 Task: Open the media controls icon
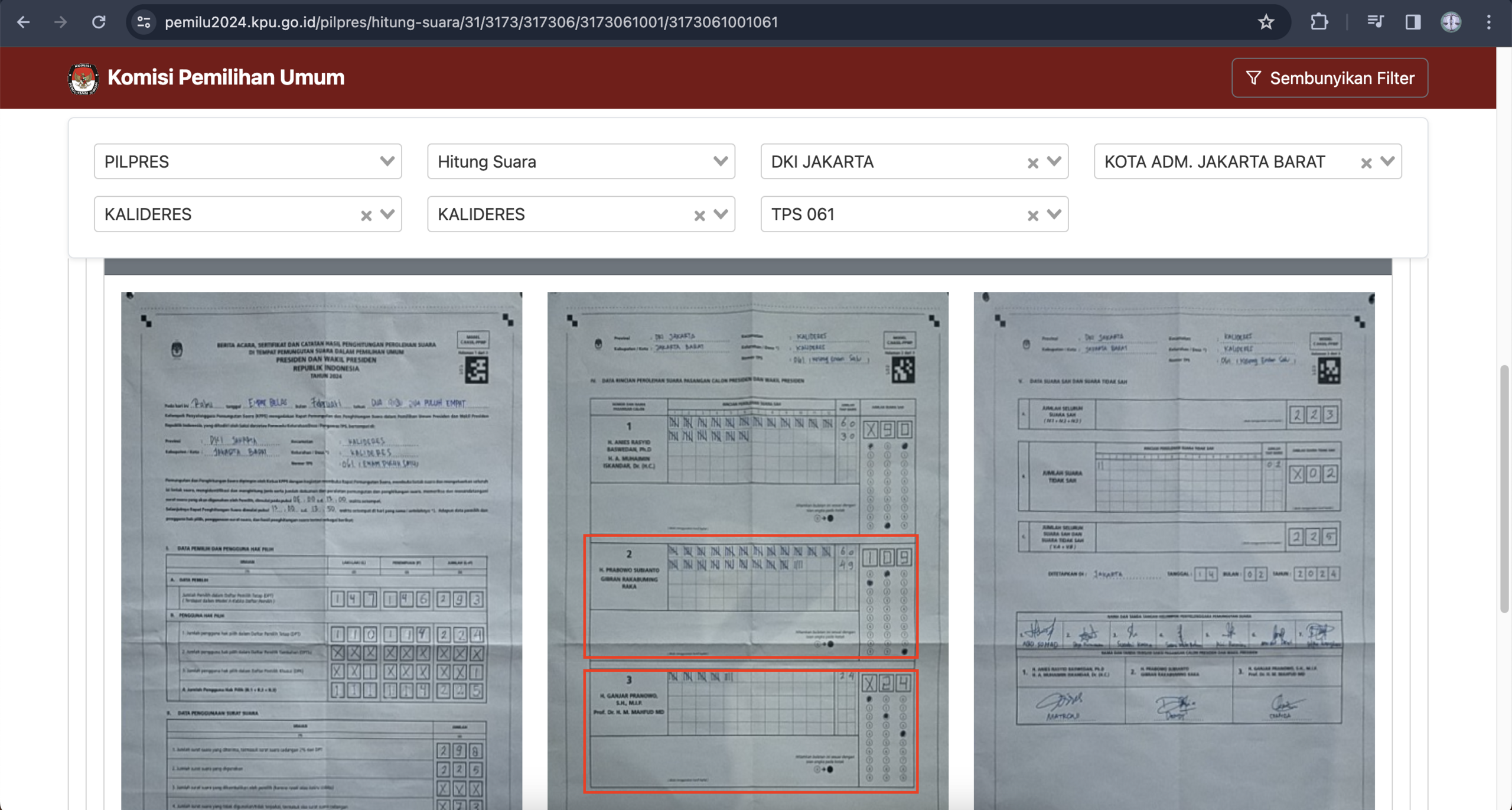(1375, 22)
